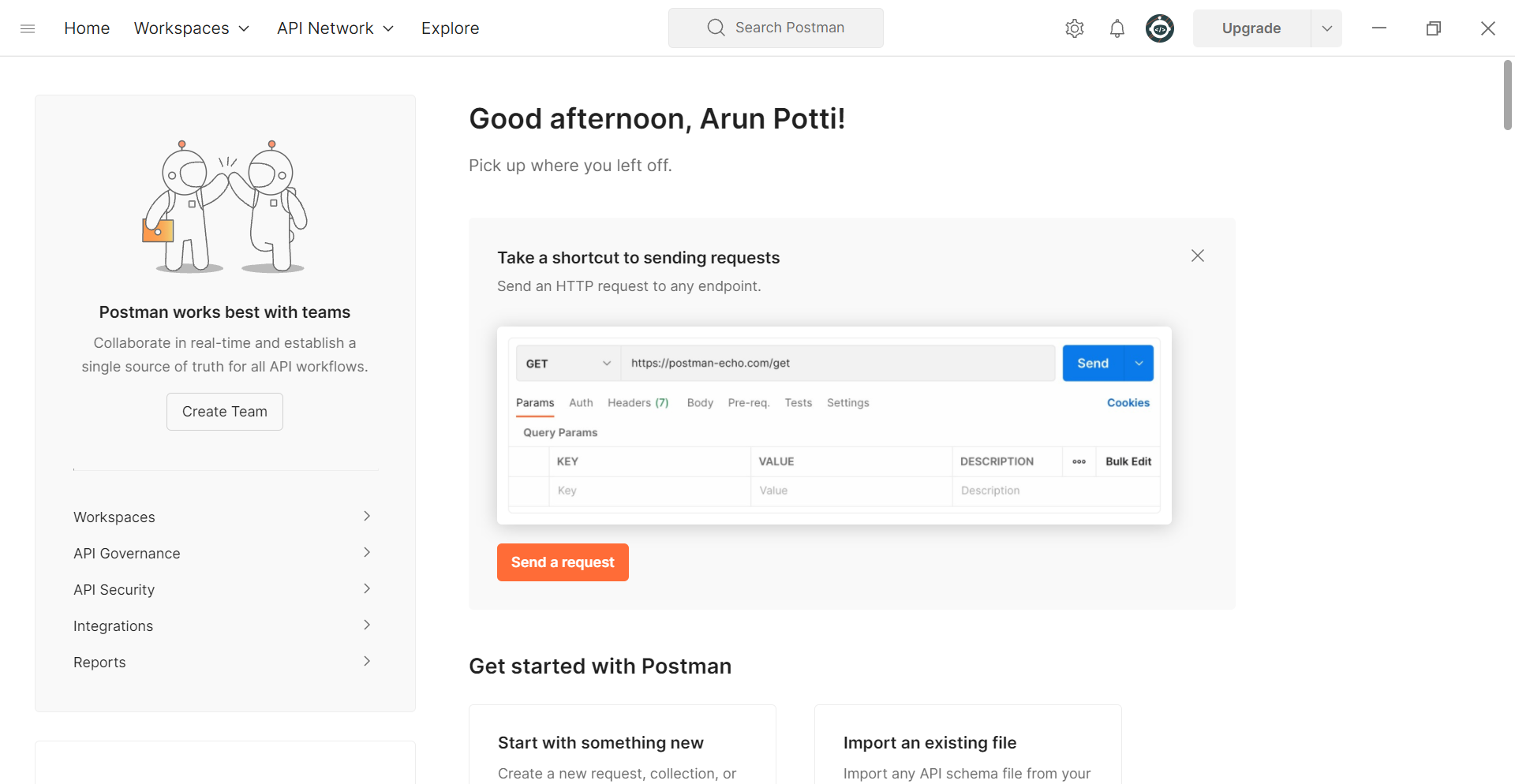The image size is (1515, 784).
Task: Open the GET method dropdown
Action: 606,363
